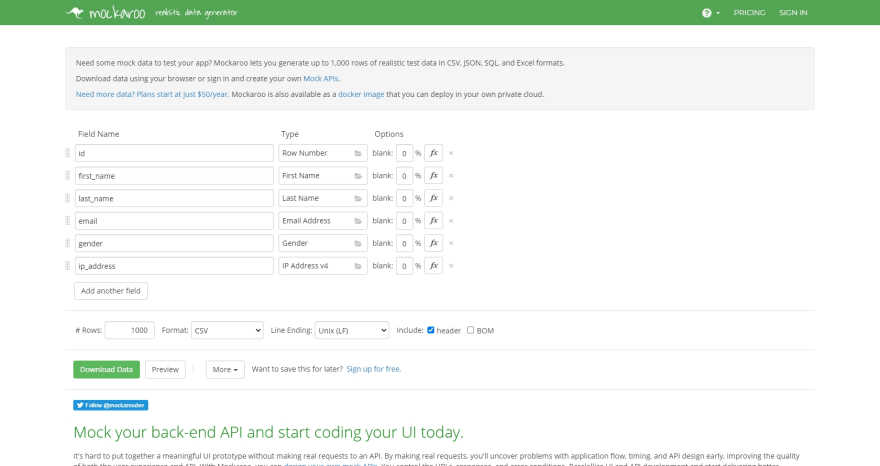
Task: Click the Mockaroo kangaroo logo
Action: 77,12
